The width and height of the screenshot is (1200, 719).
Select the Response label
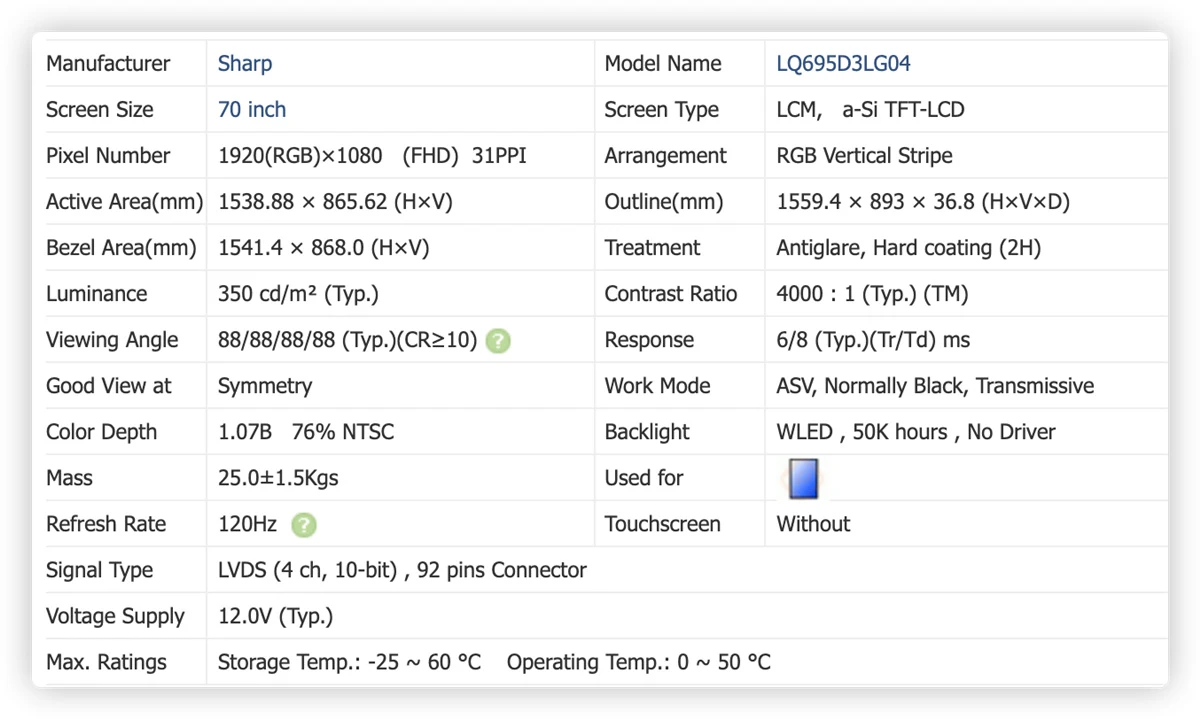(x=649, y=339)
